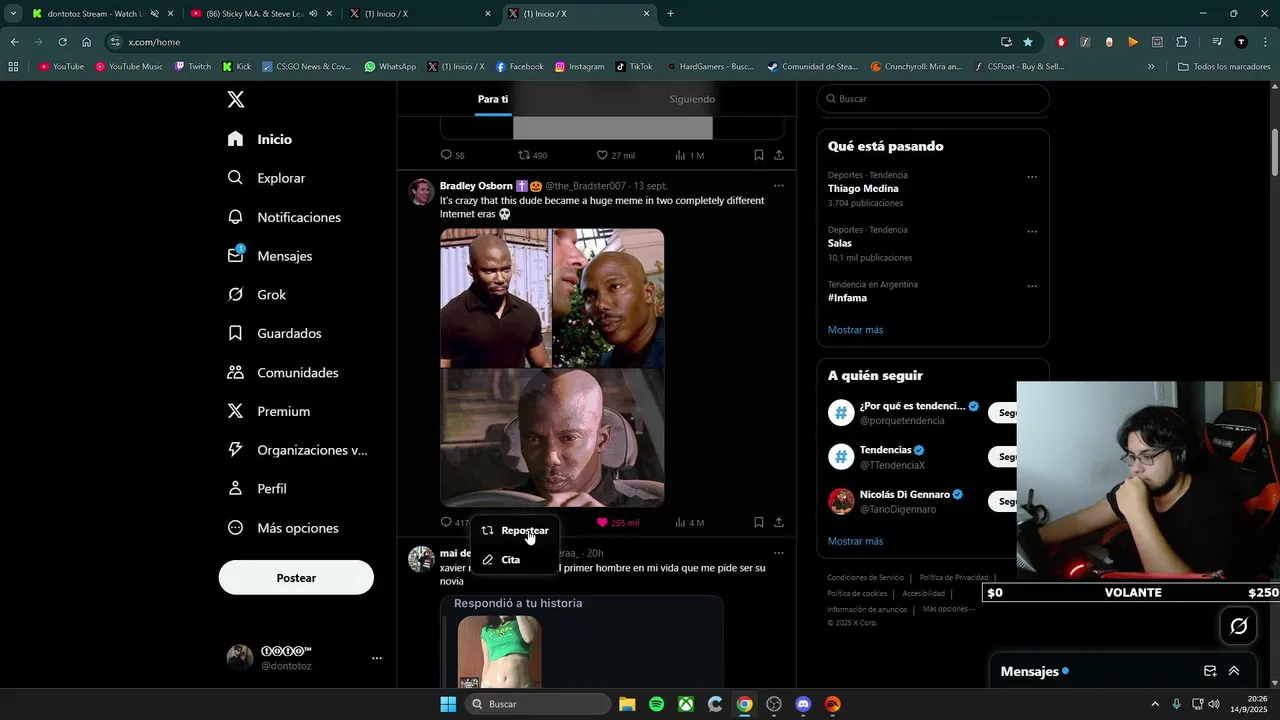This screenshot has height=720, width=1280.
Task: Click the Buscar search field on X
Action: [933, 99]
